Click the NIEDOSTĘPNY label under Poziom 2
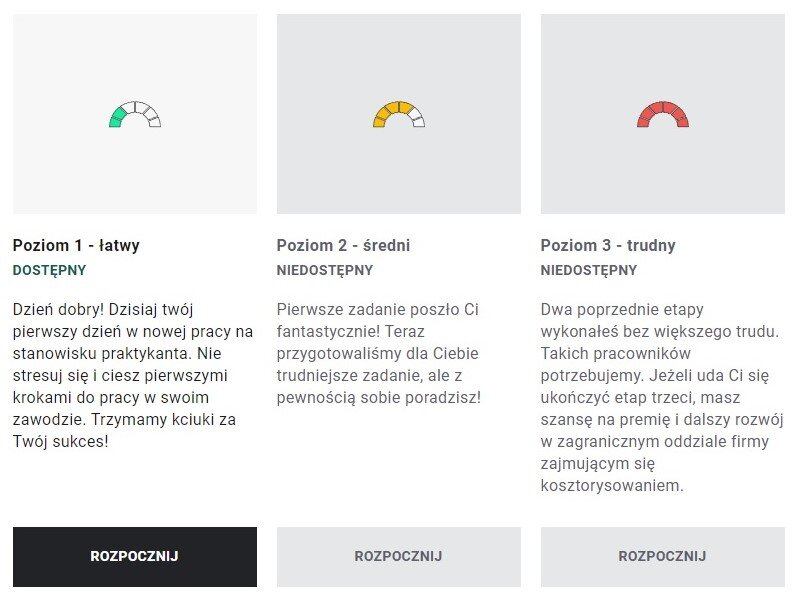Viewport: 798px width, 592px height. click(325, 270)
